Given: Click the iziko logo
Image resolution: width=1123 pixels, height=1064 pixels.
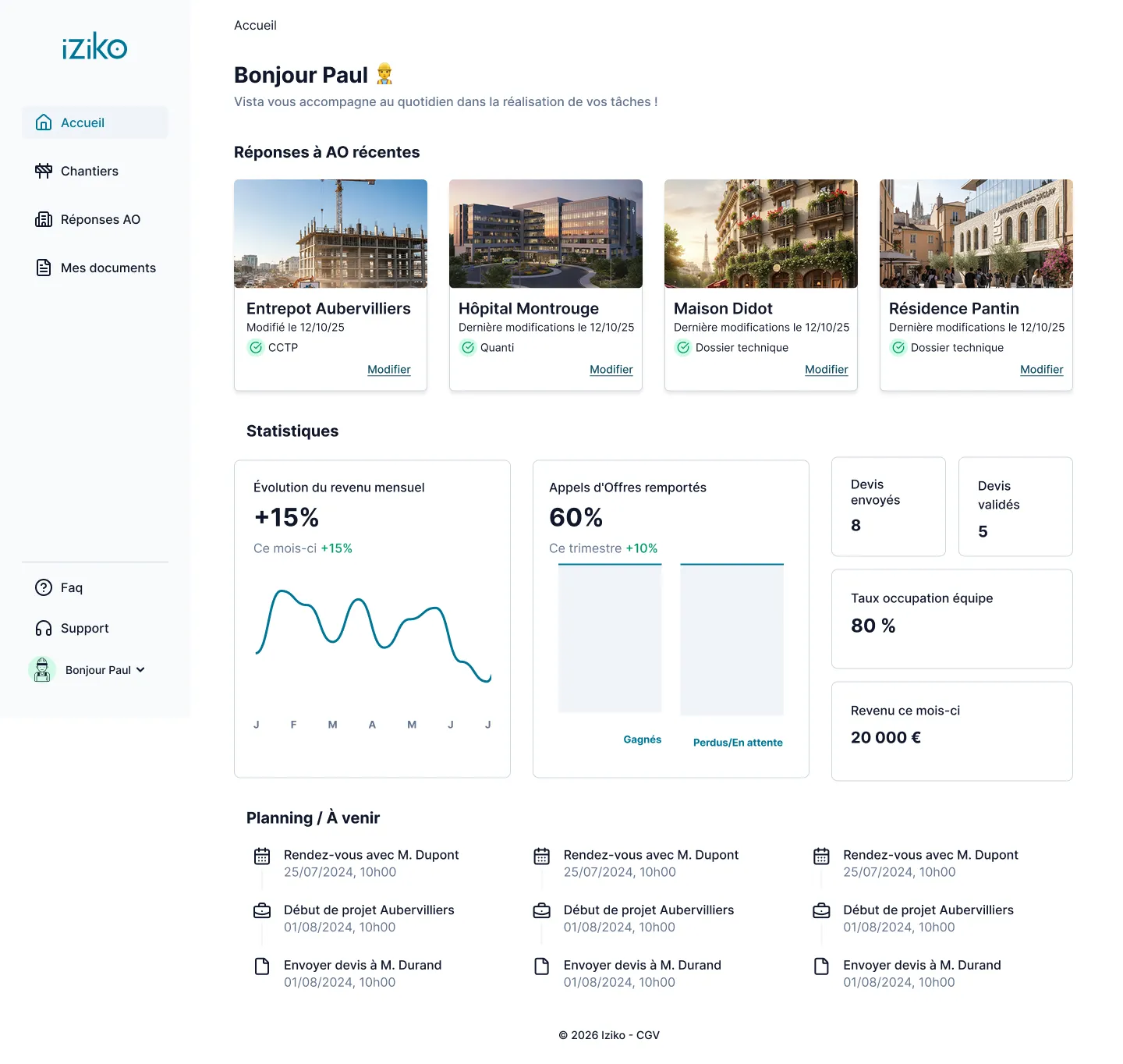Looking at the screenshot, I should tap(94, 47).
